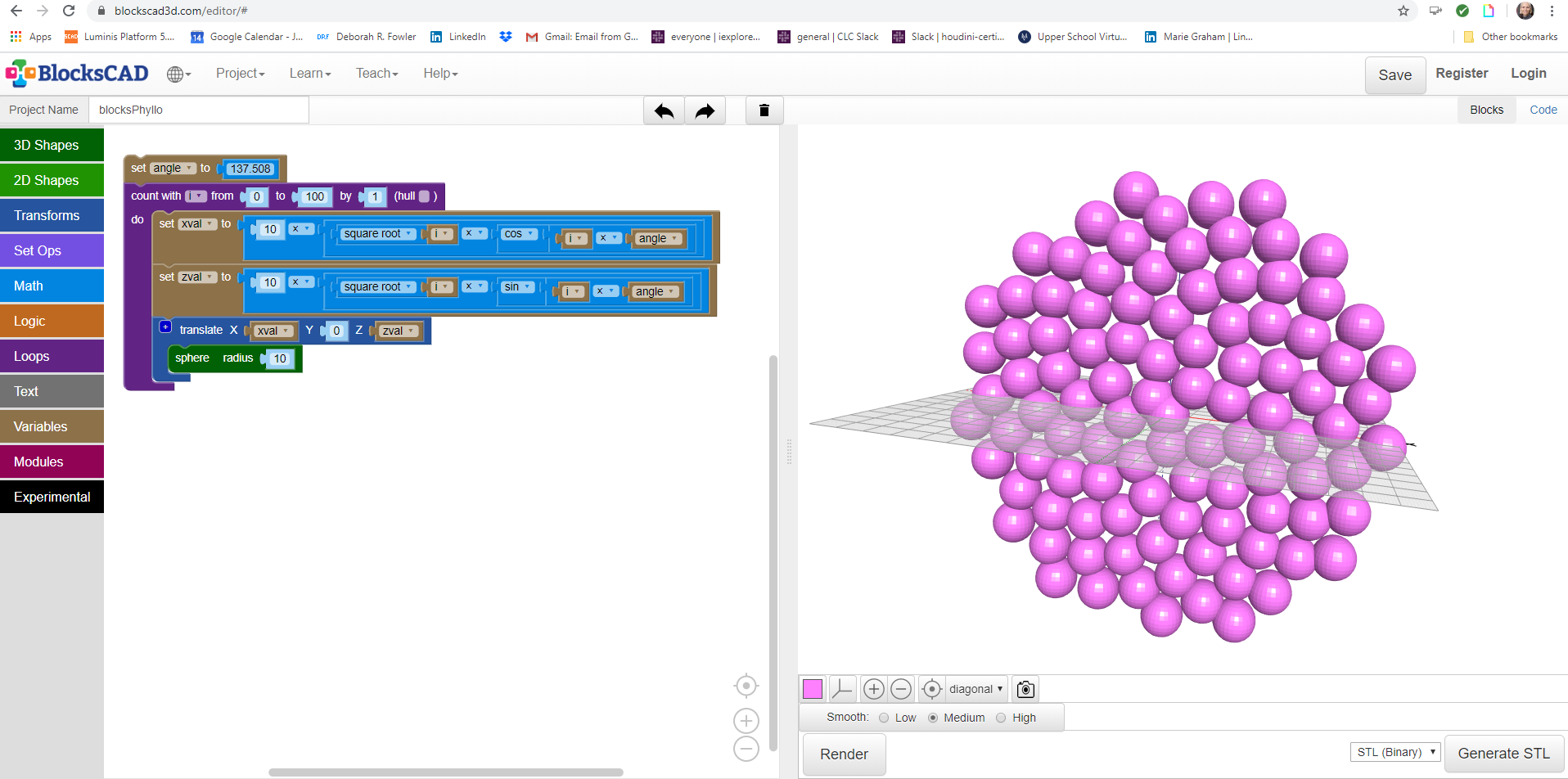Screen dimensions: 1568x779
Task: Center the blocks workspace using the target icon
Action: coord(746,686)
